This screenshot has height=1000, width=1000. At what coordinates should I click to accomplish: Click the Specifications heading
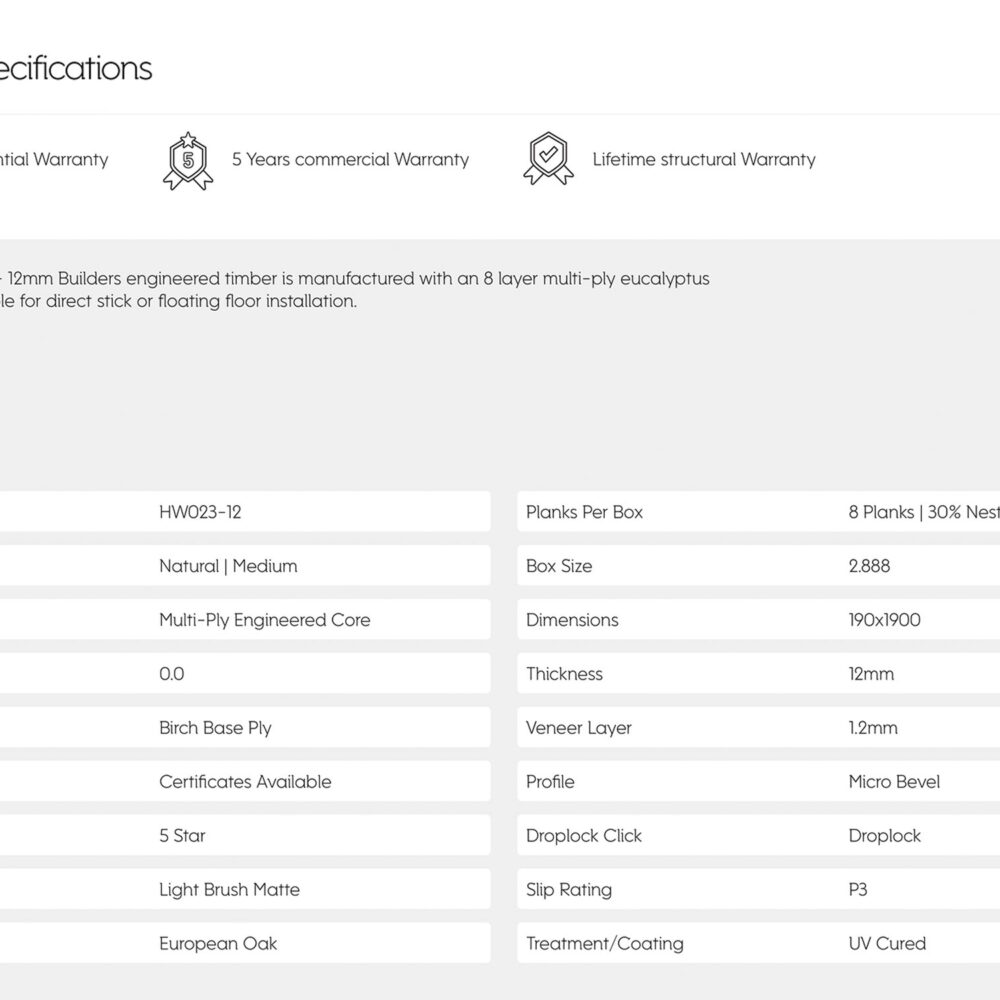[x=76, y=68]
